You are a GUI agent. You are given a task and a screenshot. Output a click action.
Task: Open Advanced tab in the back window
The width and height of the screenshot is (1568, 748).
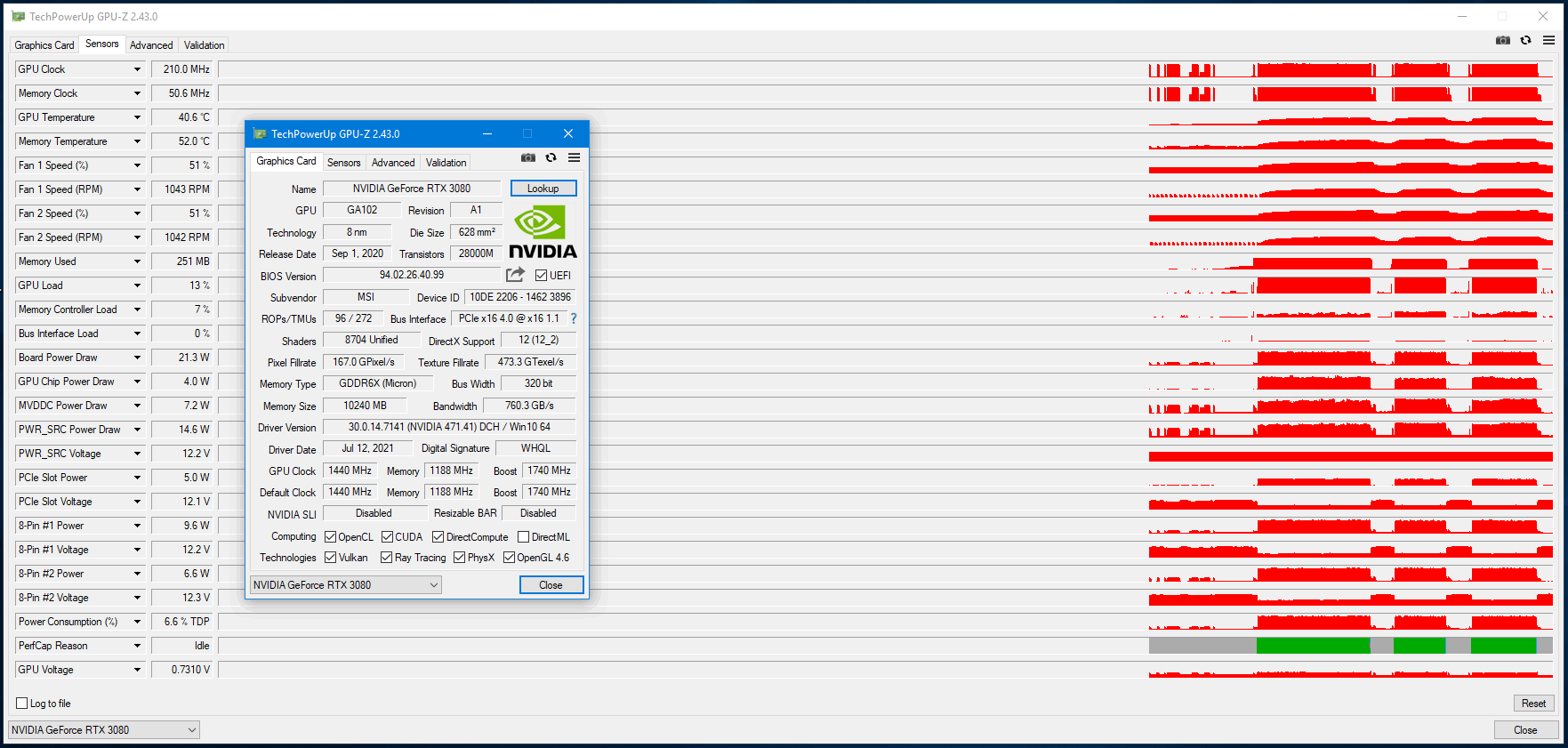point(151,45)
